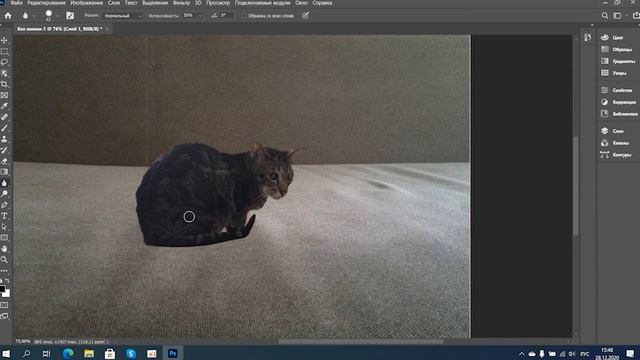Click the brush angle input field
The height and width of the screenshot is (360, 640).
click(x=226, y=16)
